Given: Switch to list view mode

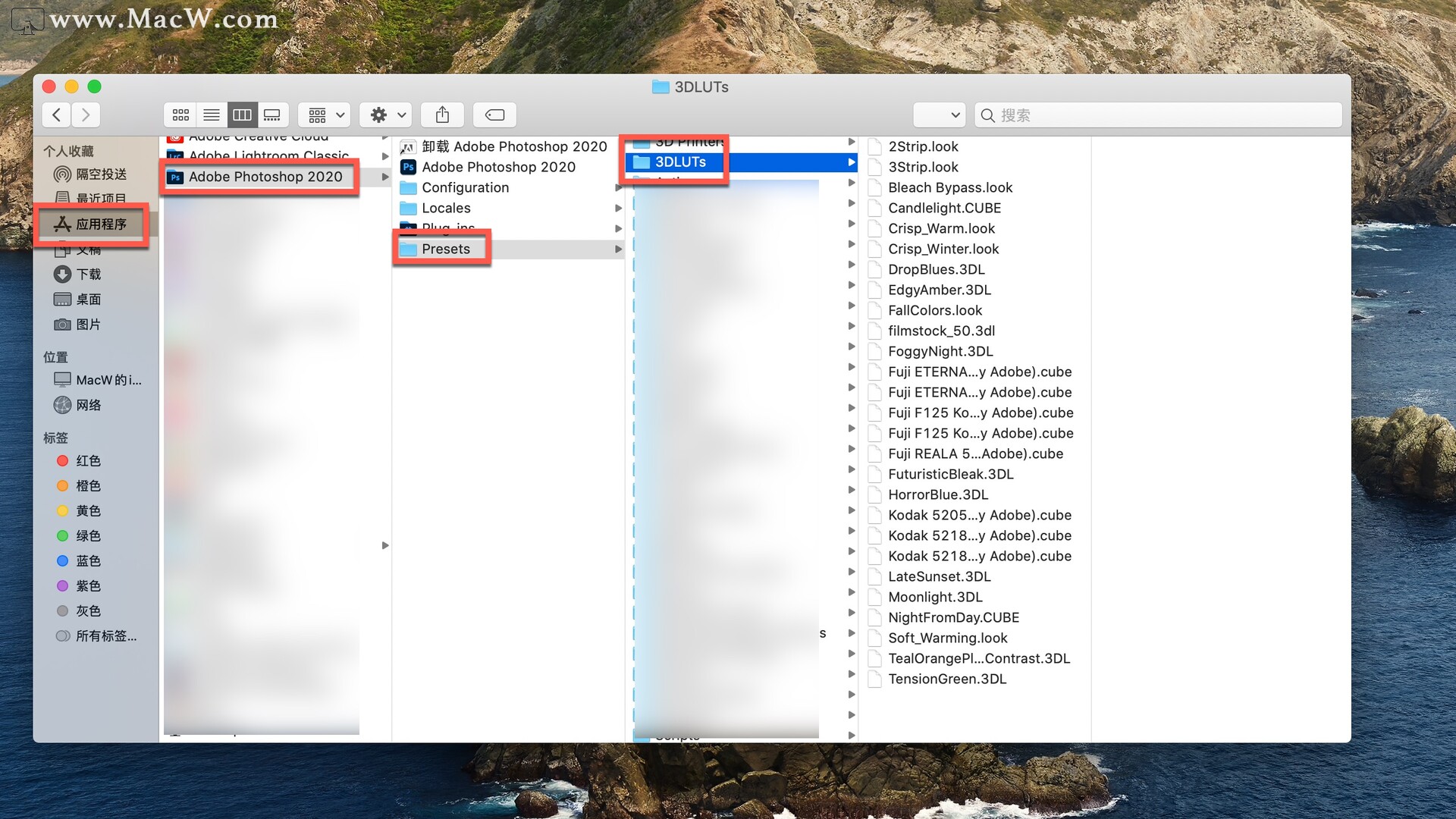Looking at the screenshot, I should (212, 115).
